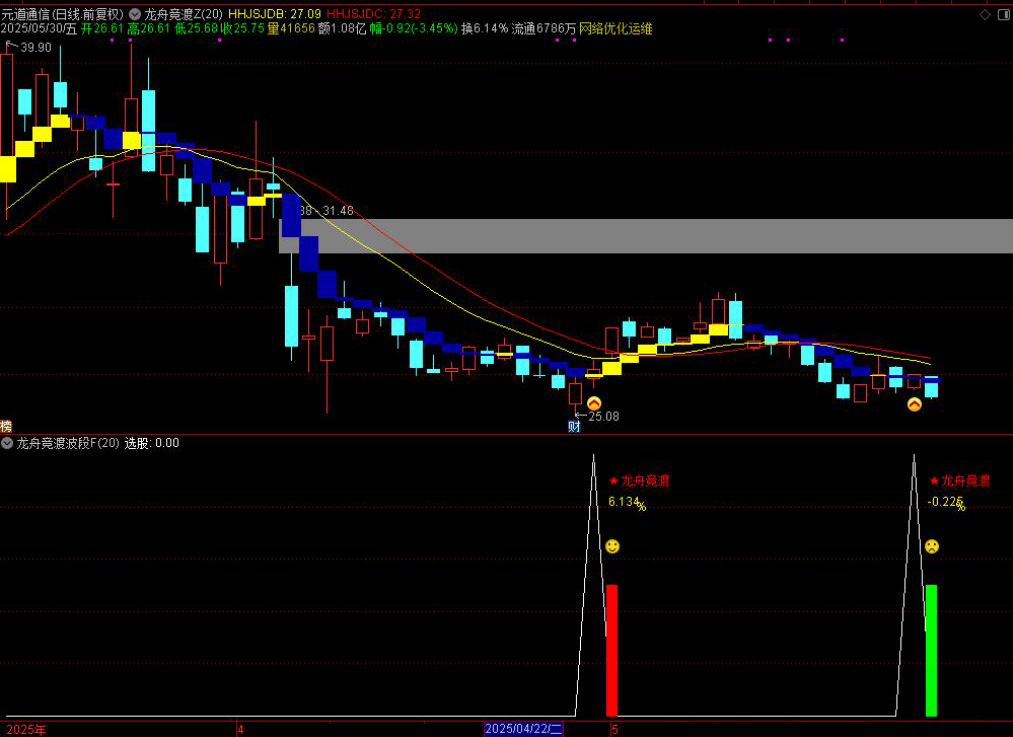Click the 榜 ranking icon at left edge
Image resolution: width=1013 pixels, height=737 pixels.
6,426
